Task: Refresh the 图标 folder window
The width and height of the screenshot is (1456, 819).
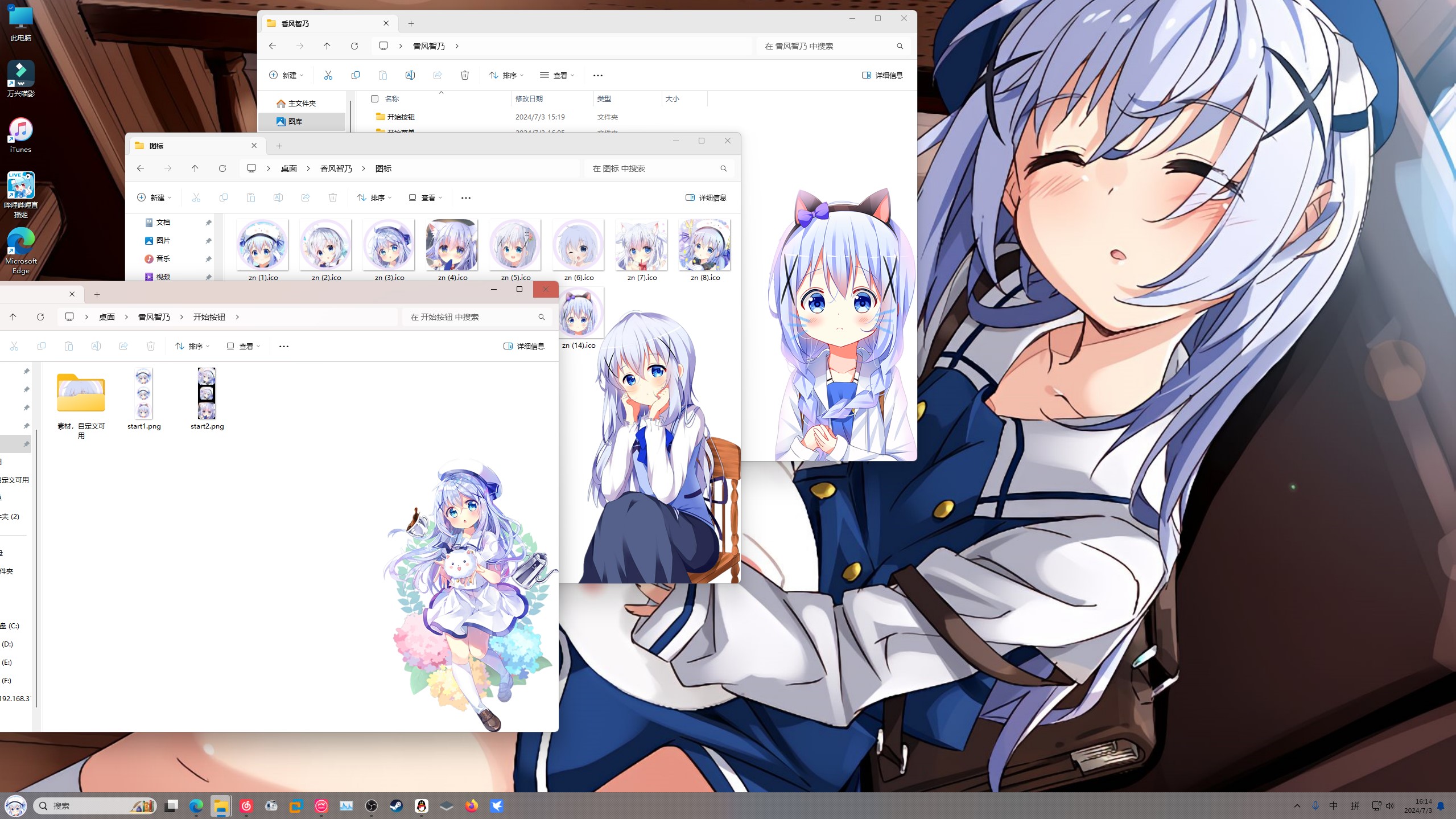Action: pyautogui.click(x=222, y=168)
